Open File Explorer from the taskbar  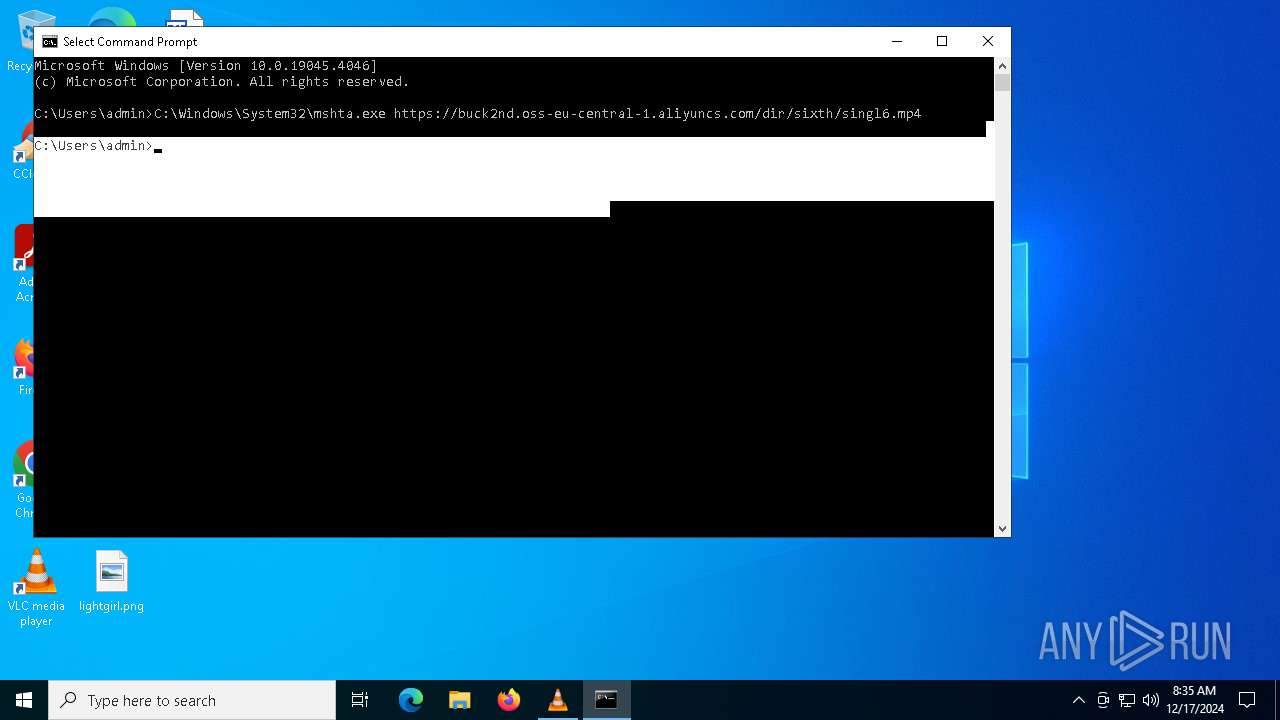tap(460, 700)
